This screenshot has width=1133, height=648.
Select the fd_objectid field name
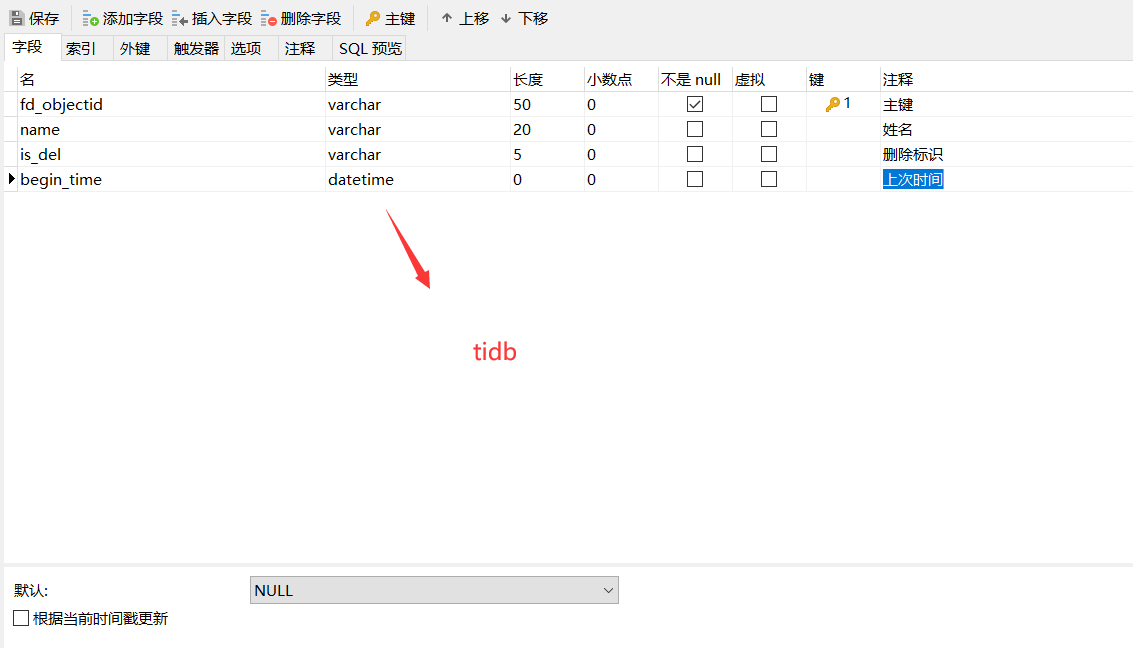click(61, 105)
